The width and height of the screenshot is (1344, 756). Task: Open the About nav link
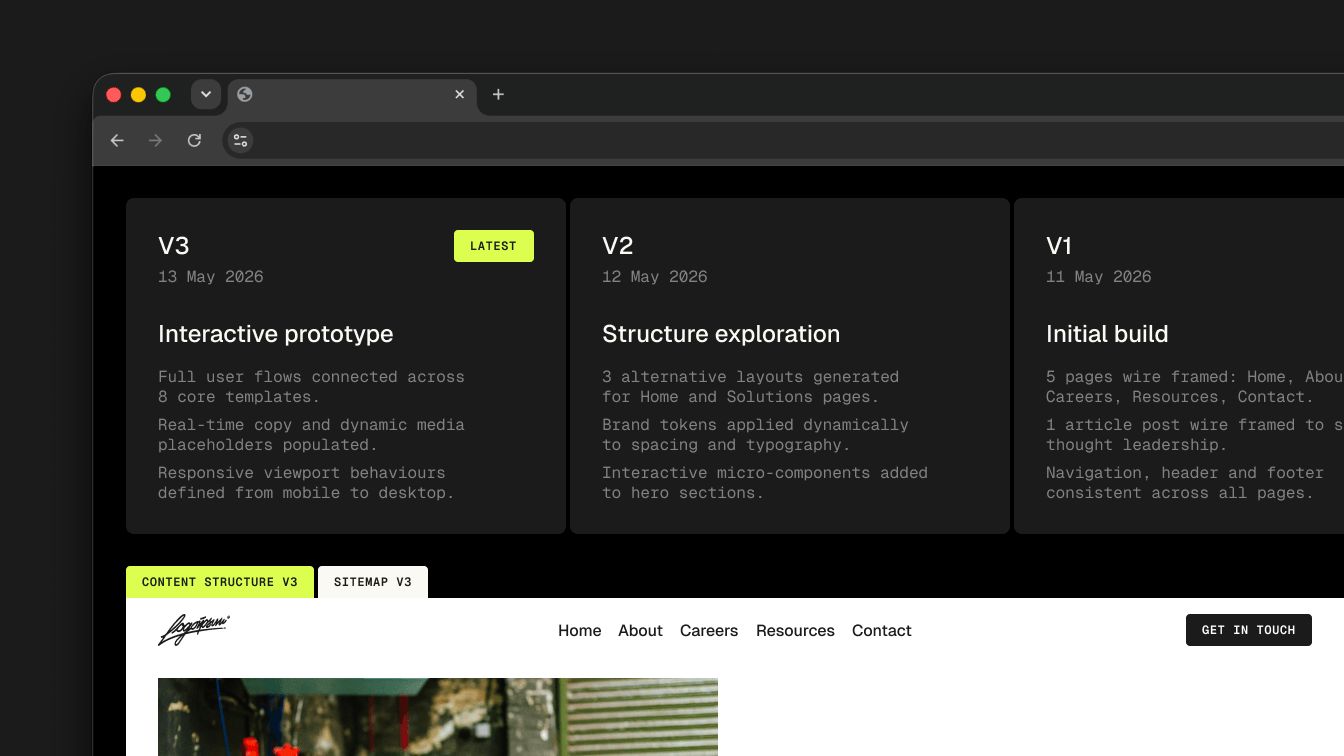(640, 631)
